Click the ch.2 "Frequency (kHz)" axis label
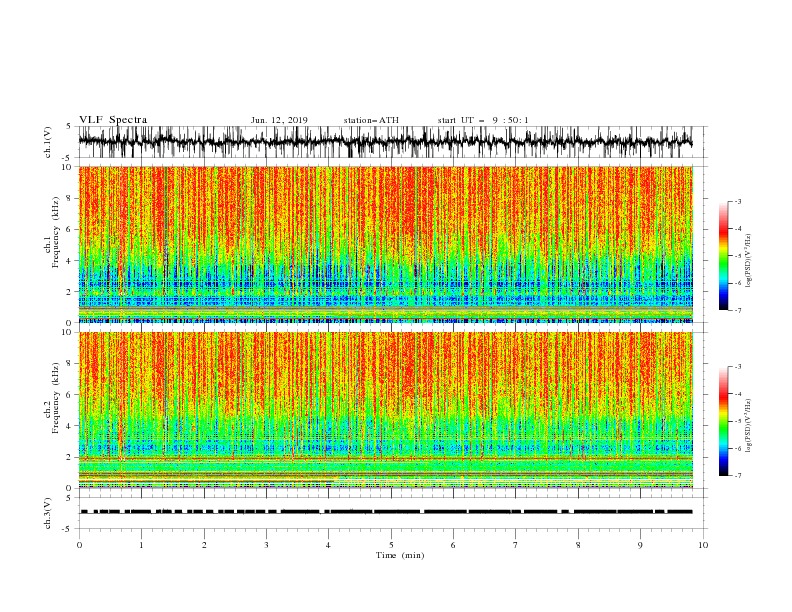This screenshot has width=792, height=612. point(56,398)
